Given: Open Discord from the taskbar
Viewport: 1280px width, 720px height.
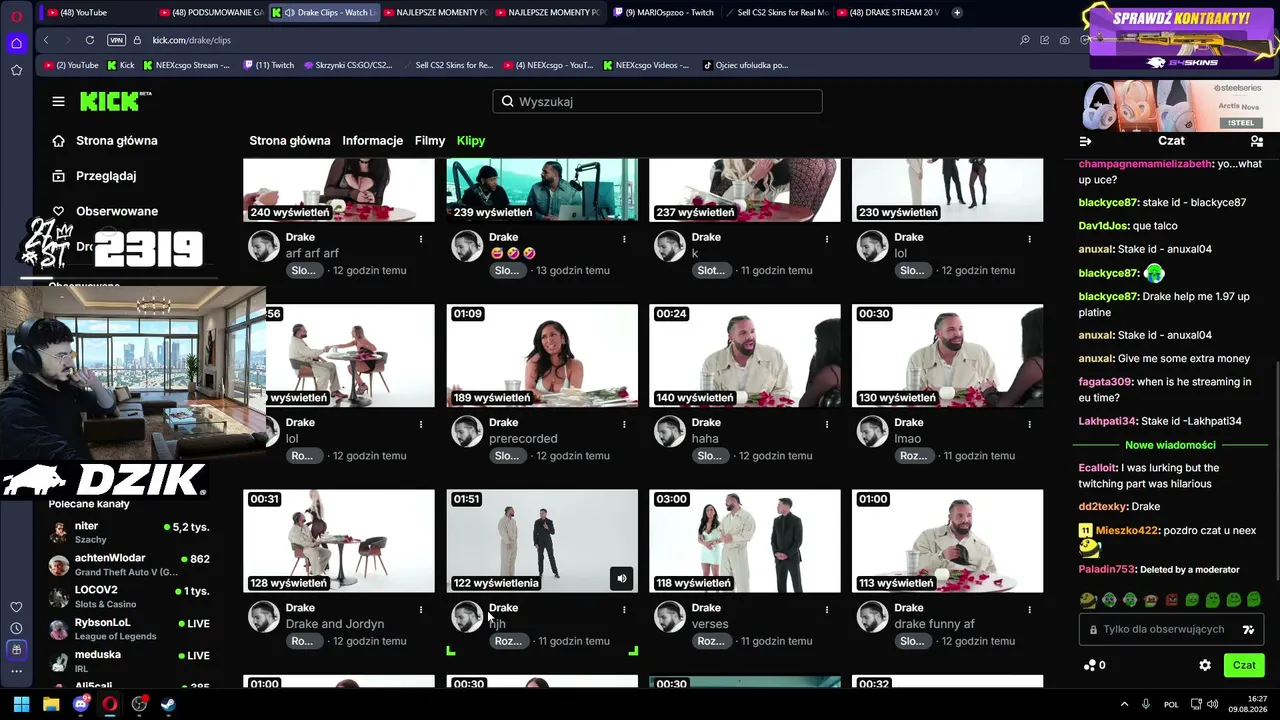Looking at the screenshot, I should coord(81,704).
